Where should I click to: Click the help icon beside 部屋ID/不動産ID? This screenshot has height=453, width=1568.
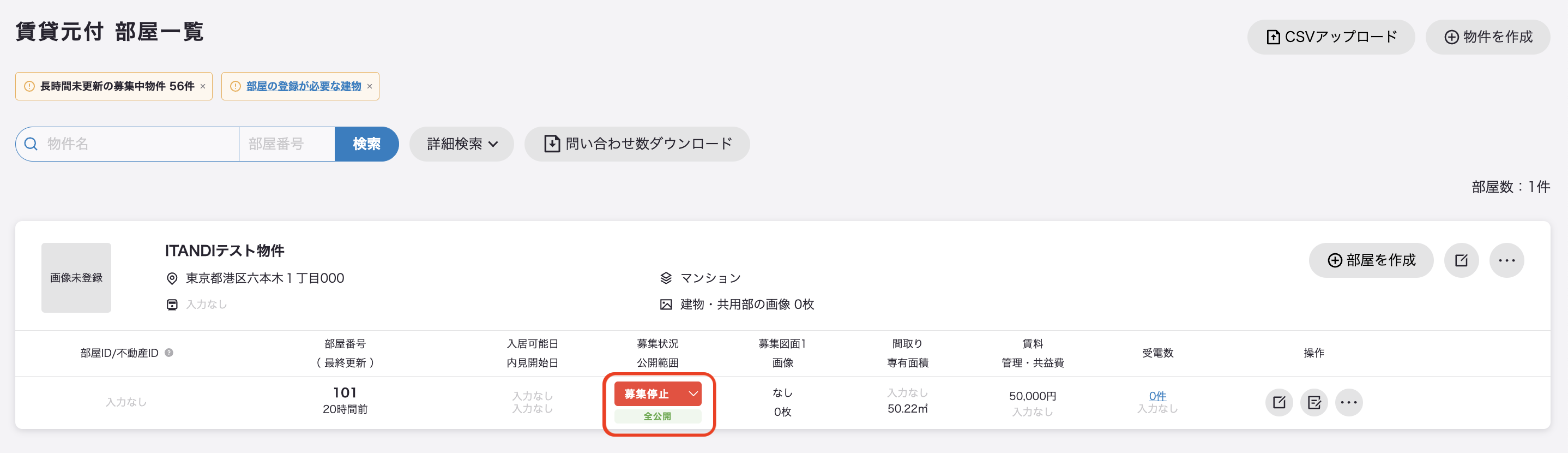click(x=169, y=353)
